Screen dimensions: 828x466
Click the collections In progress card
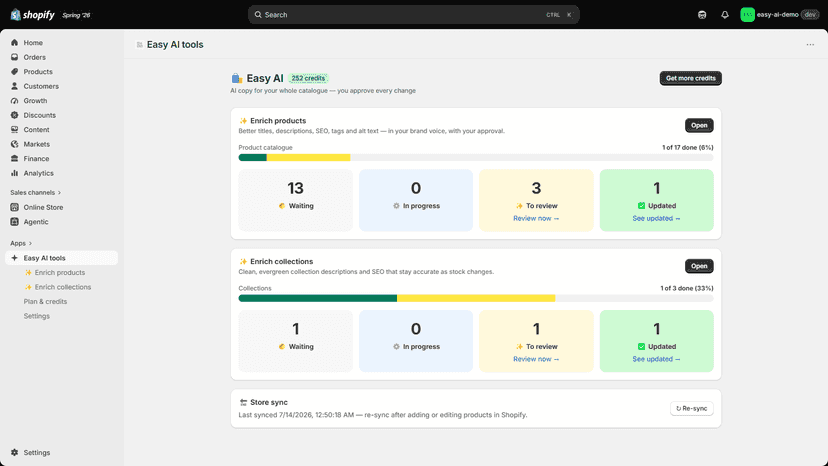point(416,341)
